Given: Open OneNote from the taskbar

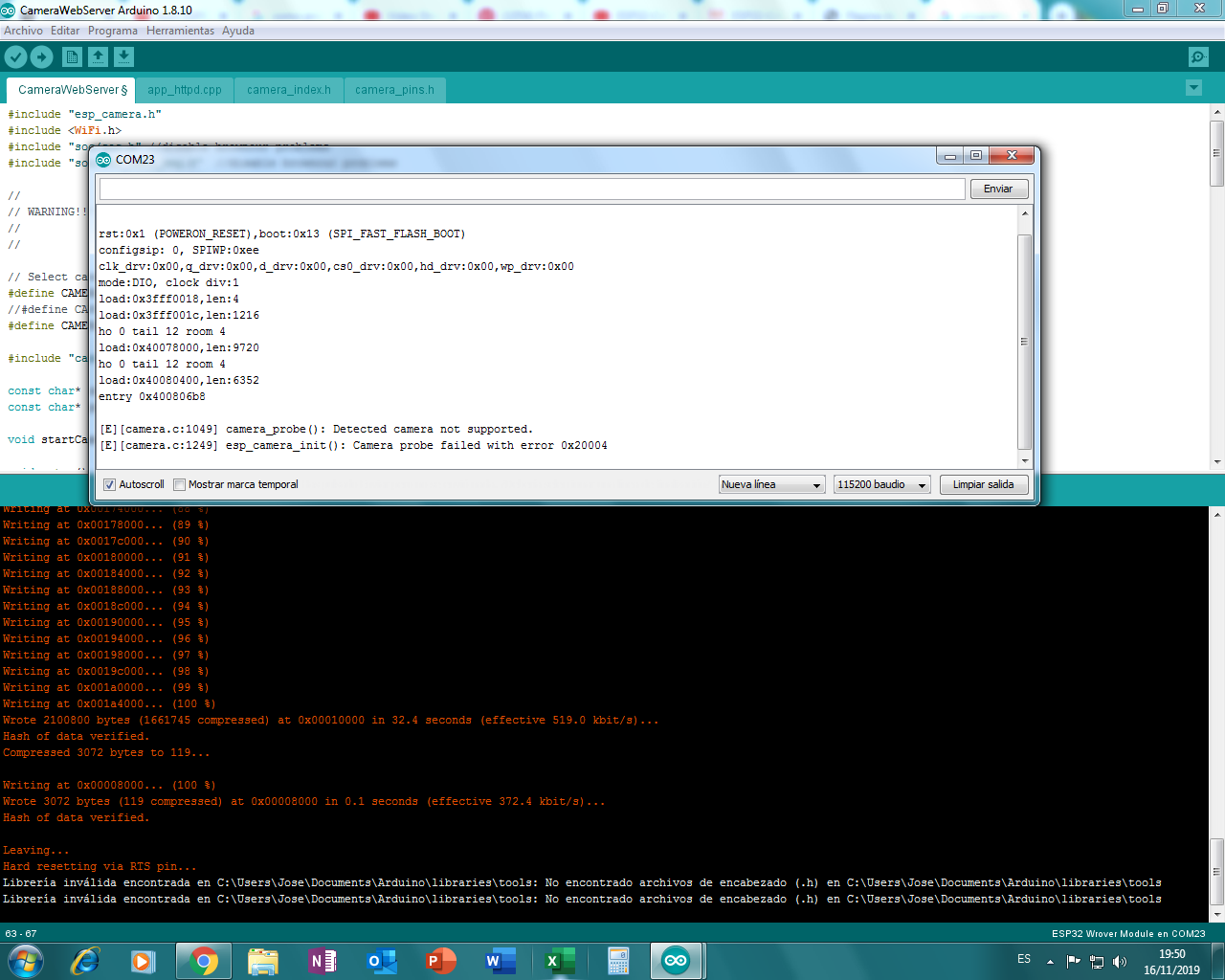Looking at the screenshot, I should pyautogui.click(x=323, y=960).
